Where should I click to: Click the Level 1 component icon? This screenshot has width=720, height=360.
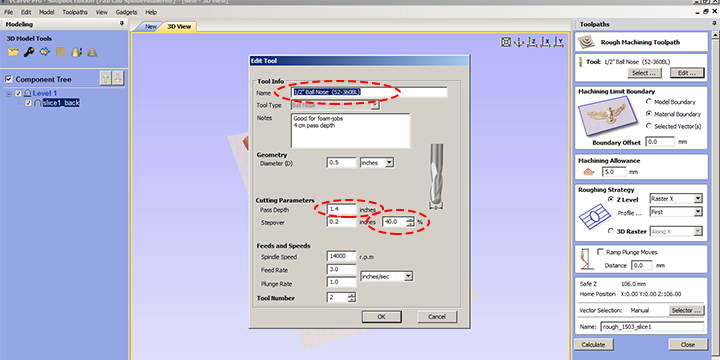click(27, 94)
